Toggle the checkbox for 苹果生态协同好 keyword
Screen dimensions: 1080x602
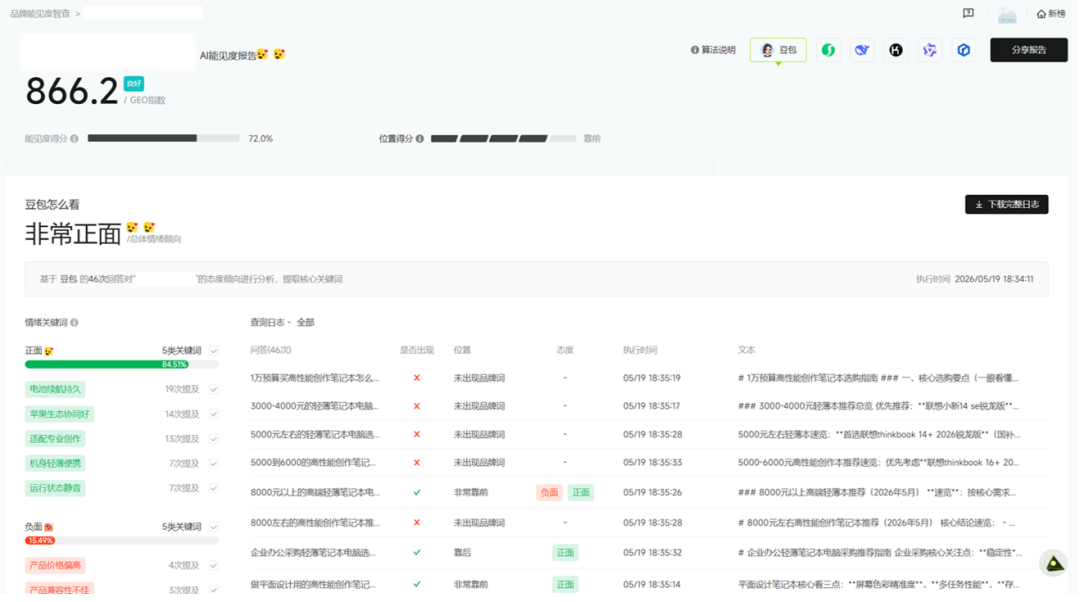pyautogui.click(x=214, y=414)
